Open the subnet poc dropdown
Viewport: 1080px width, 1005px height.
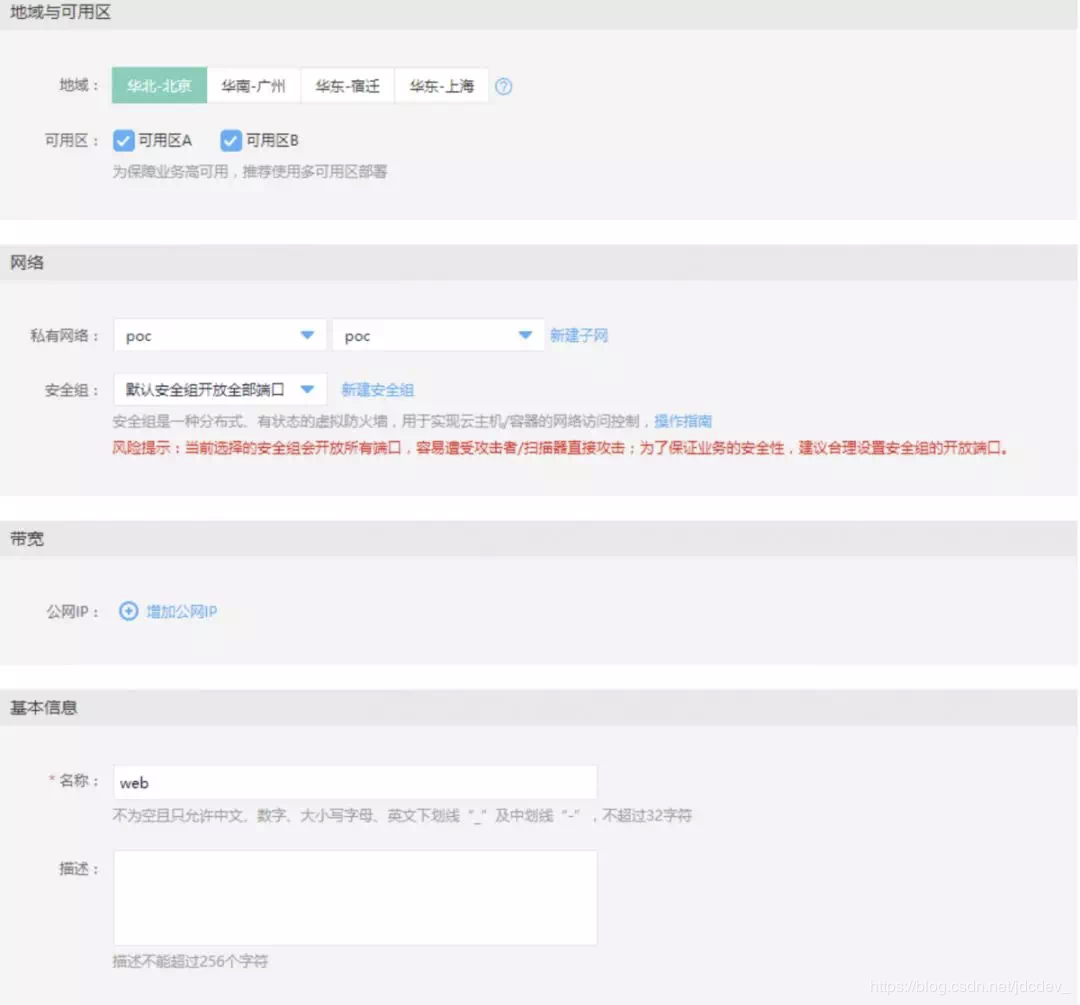(x=438, y=335)
